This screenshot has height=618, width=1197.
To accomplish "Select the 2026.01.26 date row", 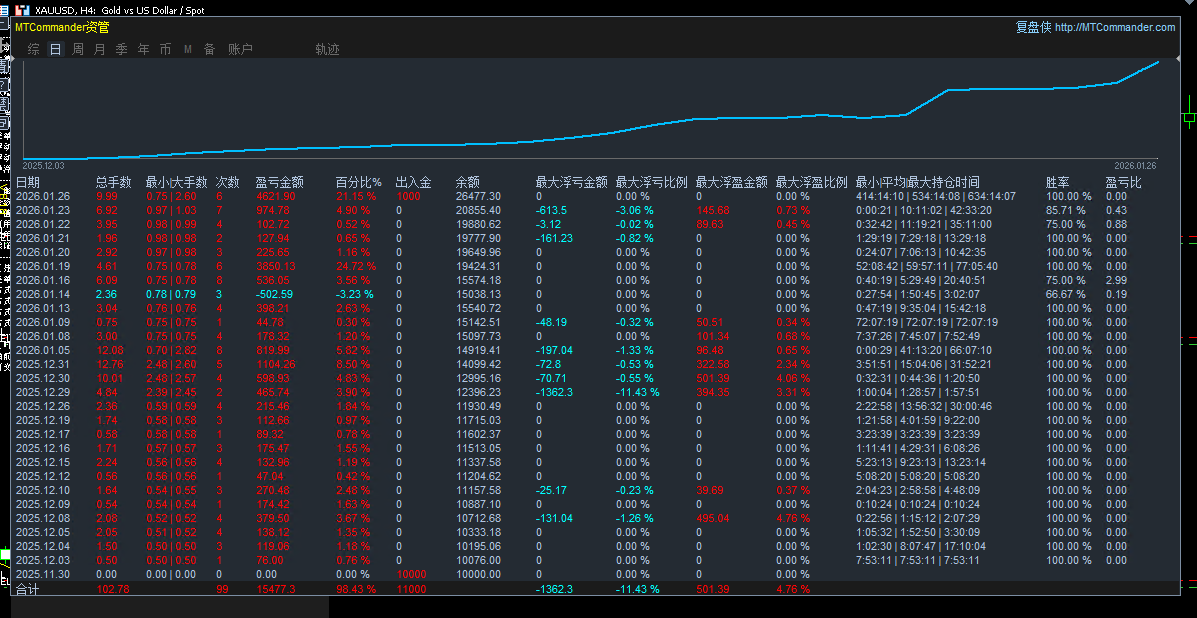I will click(x=44, y=196).
